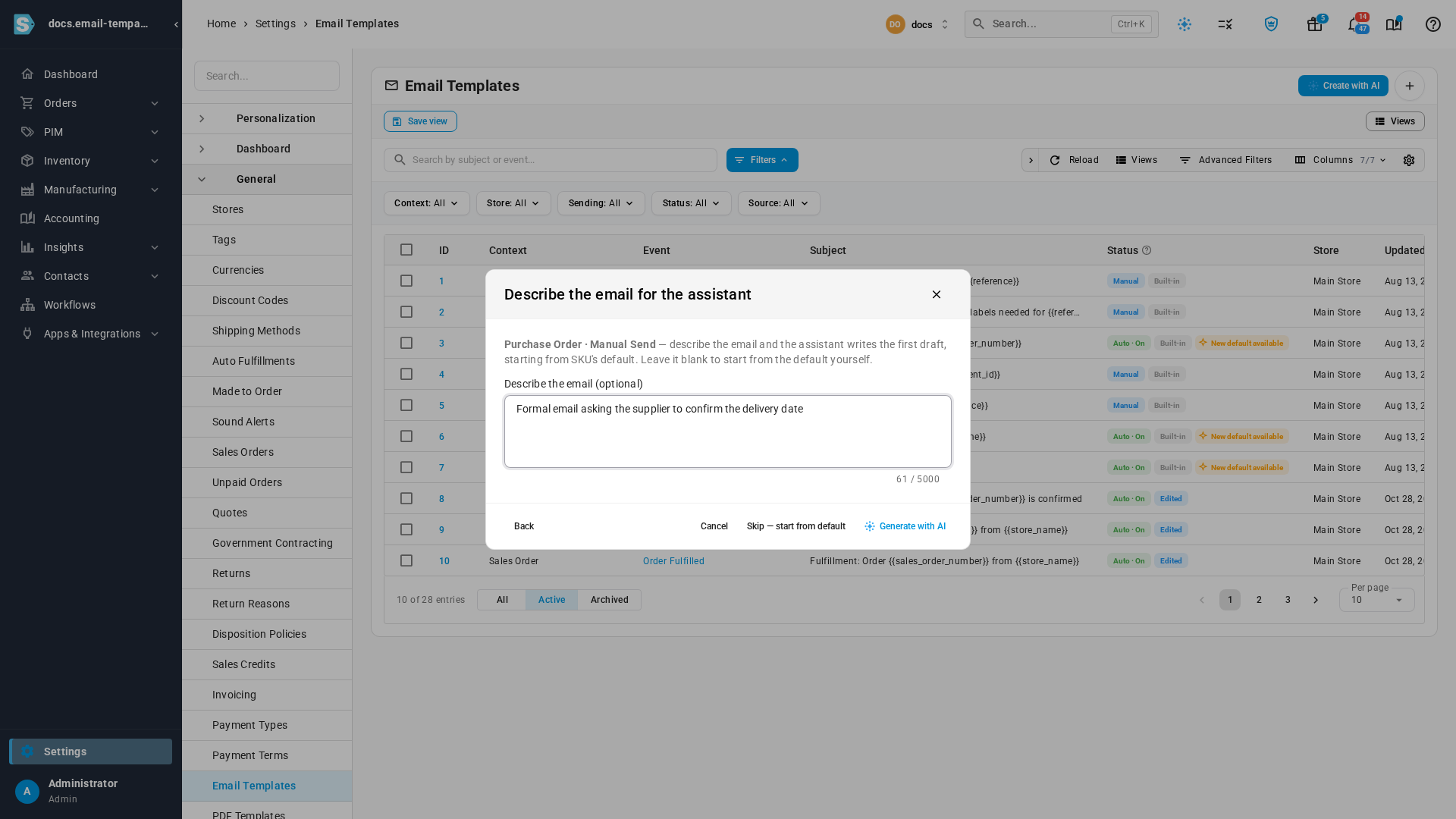The height and width of the screenshot is (819, 1456).
Task: Open the gift box icon in top bar
Action: 1314,24
